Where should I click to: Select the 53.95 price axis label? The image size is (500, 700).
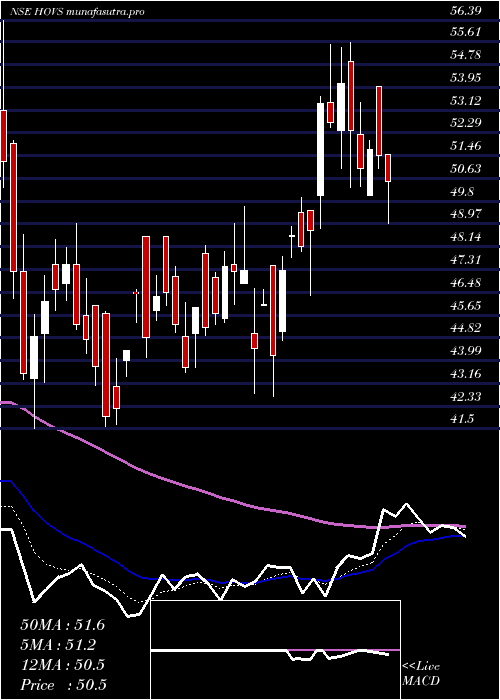[x=466, y=79]
